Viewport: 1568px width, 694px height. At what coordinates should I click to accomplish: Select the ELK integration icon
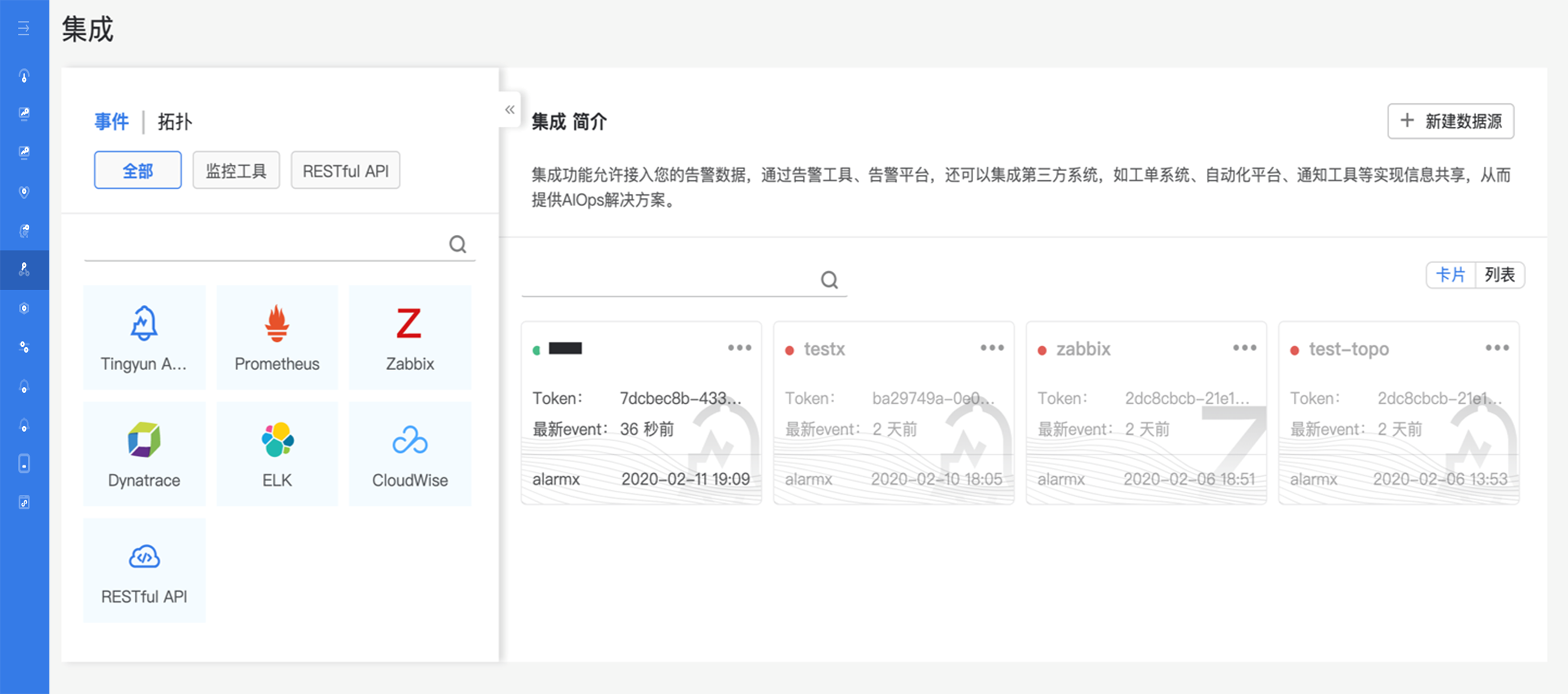click(x=277, y=440)
